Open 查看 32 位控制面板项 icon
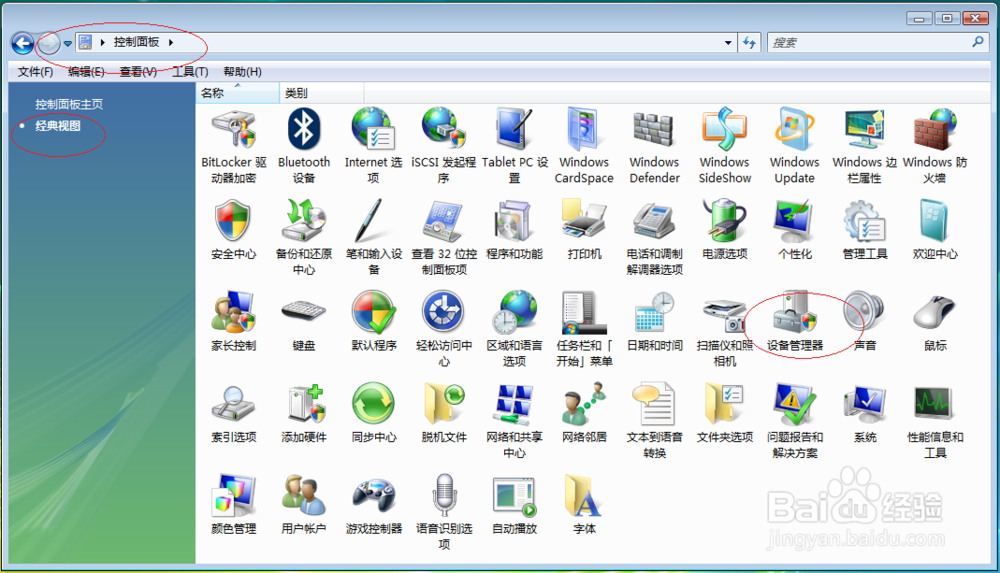1000x573 pixels. coord(444,221)
